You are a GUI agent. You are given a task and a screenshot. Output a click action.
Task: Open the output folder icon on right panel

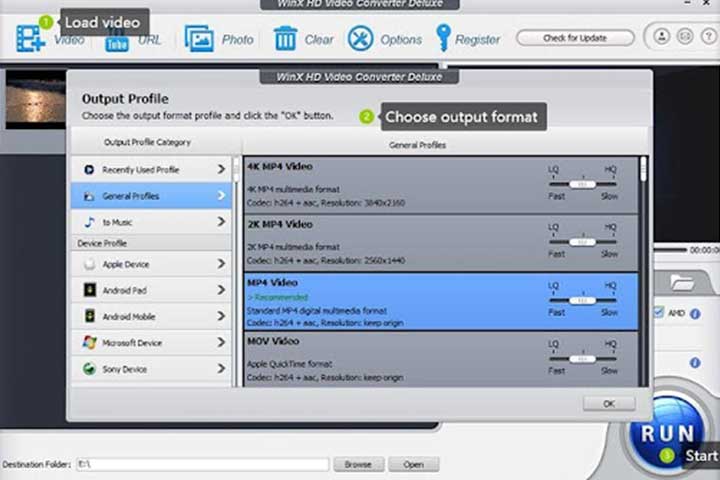click(x=682, y=282)
